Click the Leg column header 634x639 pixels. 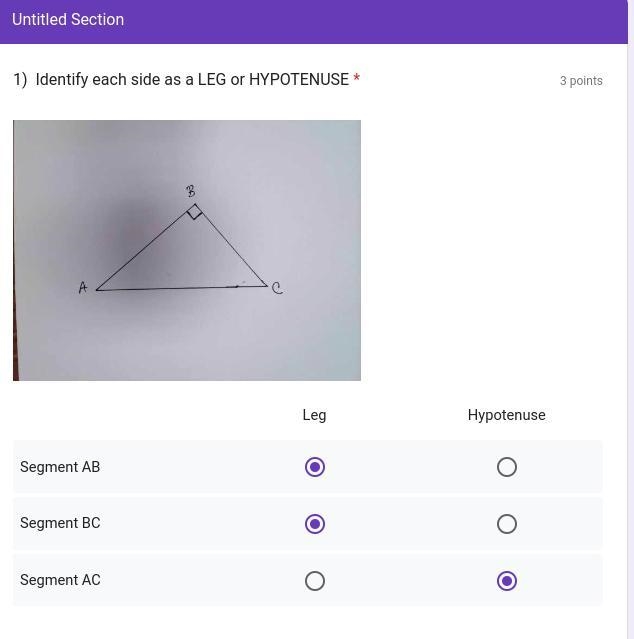pyautogui.click(x=314, y=415)
